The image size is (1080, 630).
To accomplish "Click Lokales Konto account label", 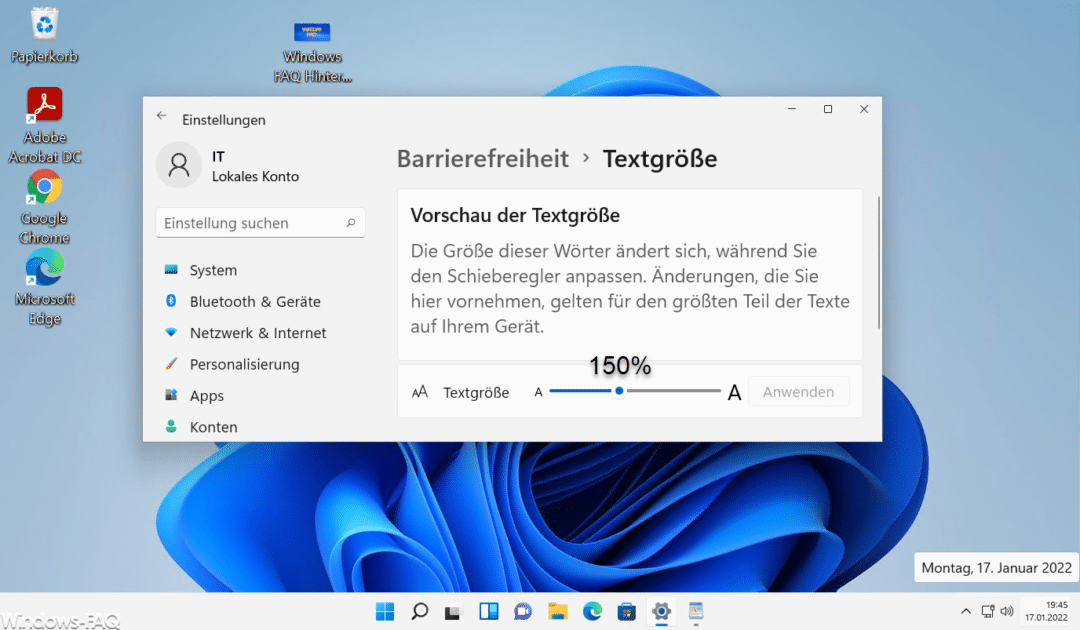I will tap(256, 176).
